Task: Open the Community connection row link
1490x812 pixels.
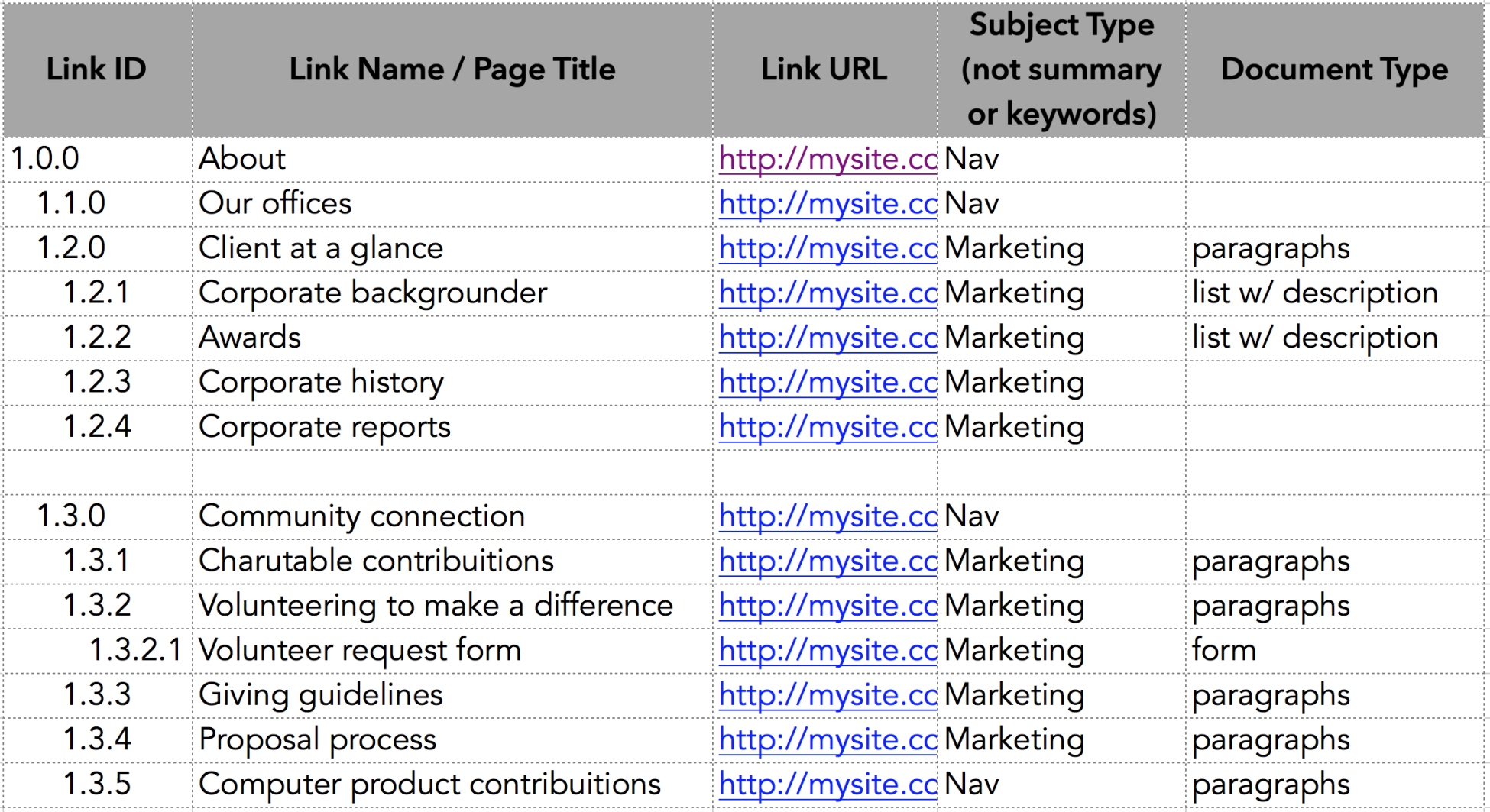Action: tap(828, 517)
